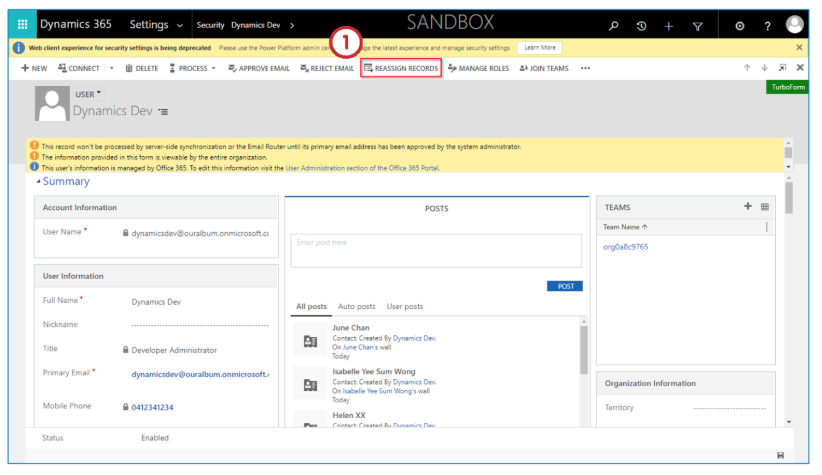This screenshot has height=475, width=822.
Task: Switch to the Auto posts tab
Action: click(x=356, y=306)
